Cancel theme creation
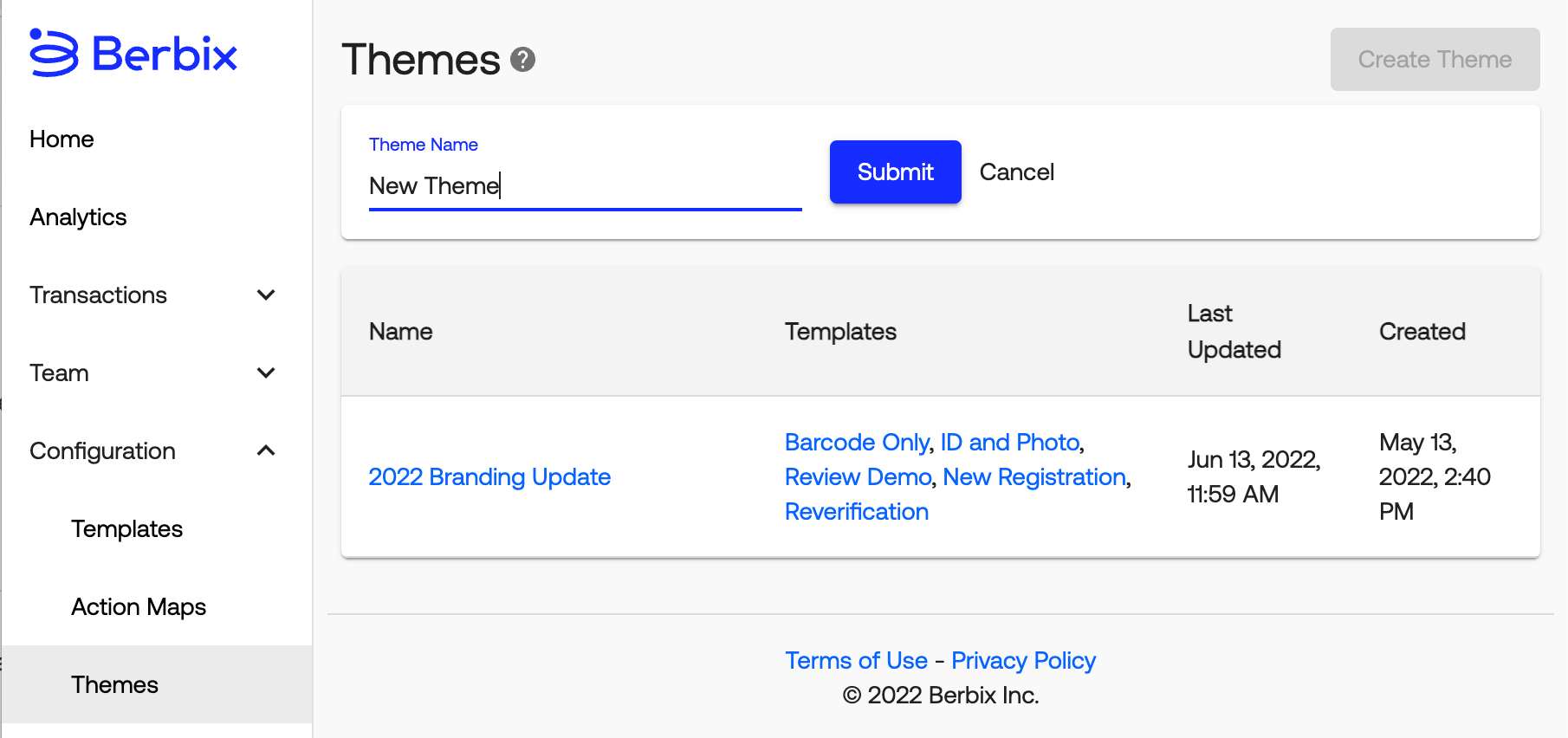This screenshot has height=738, width=1568. tap(1016, 172)
